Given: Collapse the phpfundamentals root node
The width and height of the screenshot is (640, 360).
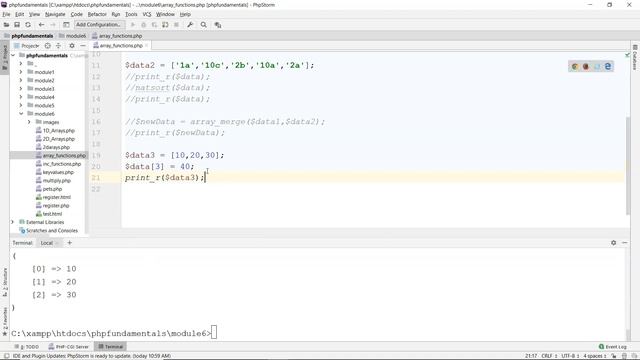Looking at the screenshot, I should pyautogui.click(x=13, y=55).
